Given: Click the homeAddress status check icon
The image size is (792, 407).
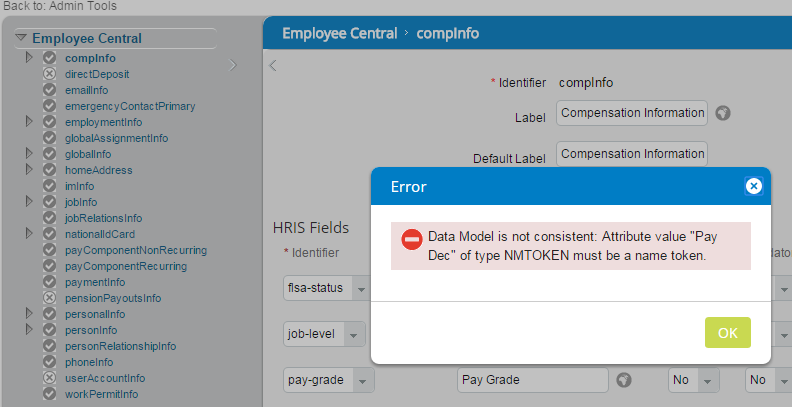Looking at the screenshot, I should (49, 170).
